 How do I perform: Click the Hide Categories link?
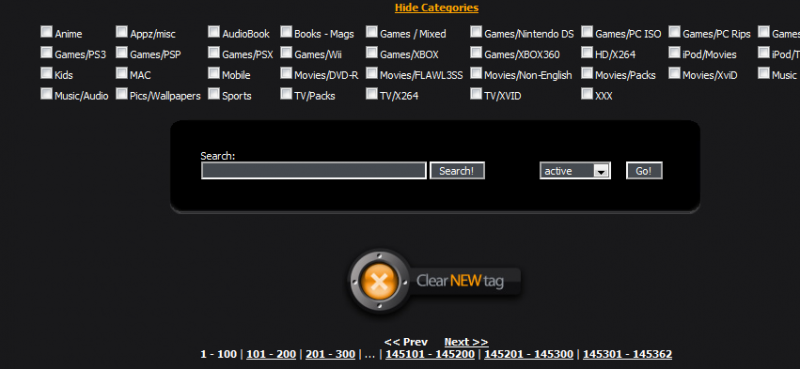pos(437,8)
